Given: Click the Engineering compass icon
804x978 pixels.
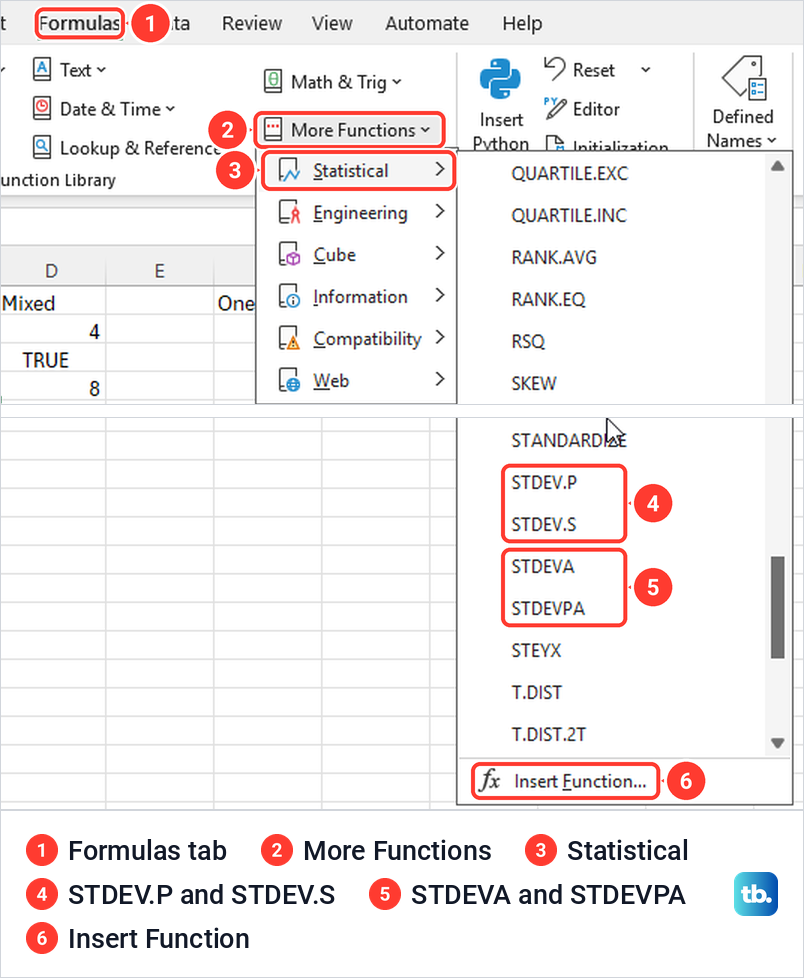Looking at the screenshot, I should [x=289, y=212].
